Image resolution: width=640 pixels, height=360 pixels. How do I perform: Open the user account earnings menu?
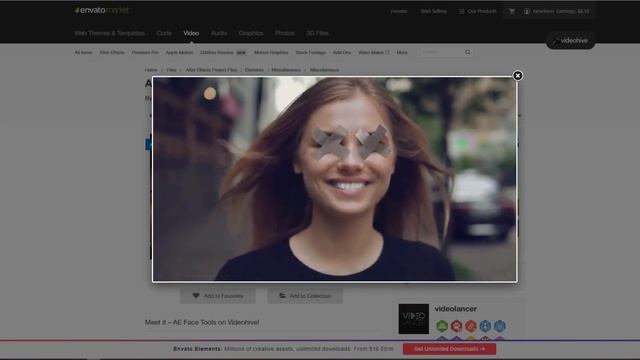point(557,11)
